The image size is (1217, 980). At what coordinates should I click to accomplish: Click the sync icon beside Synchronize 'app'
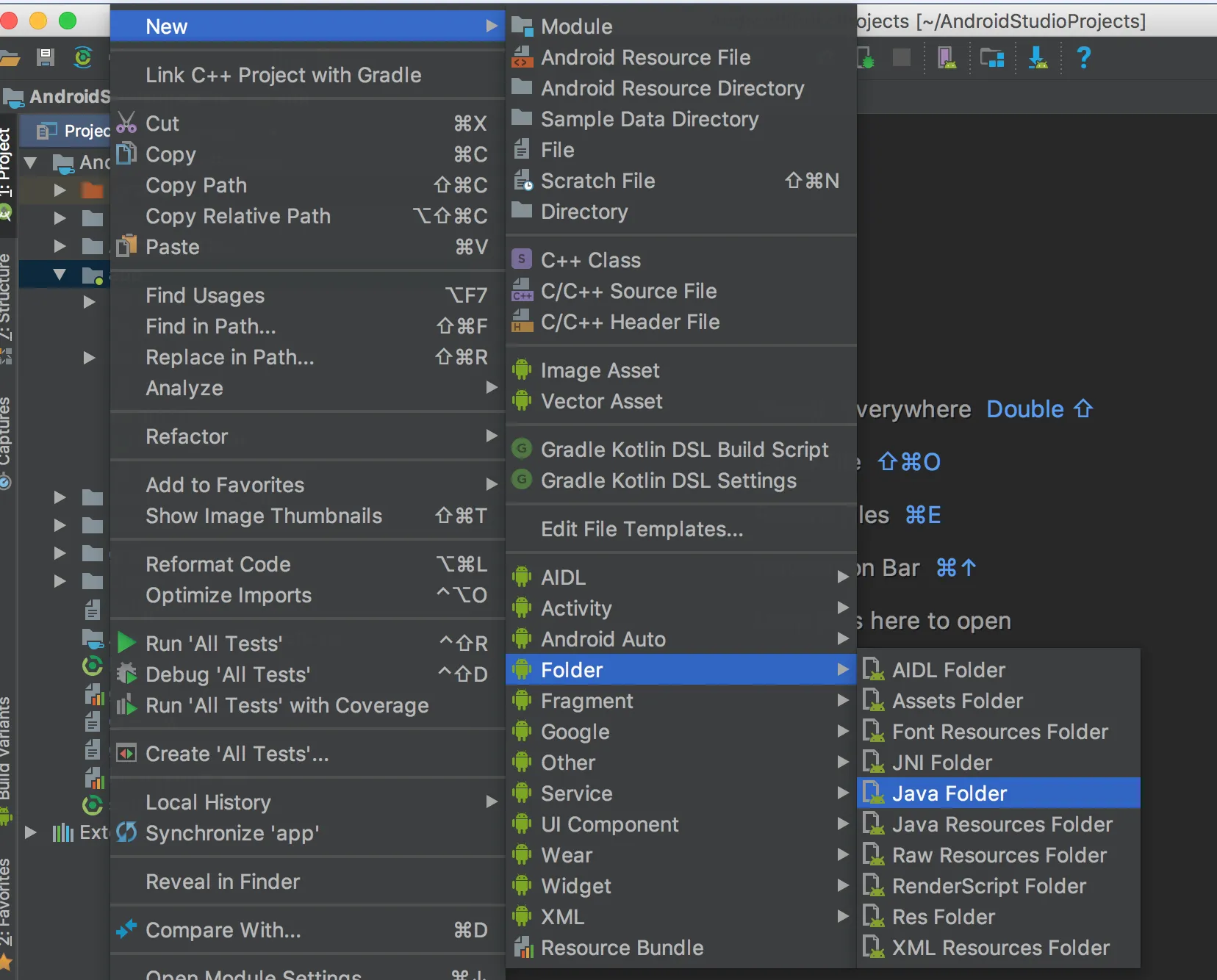click(x=126, y=832)
